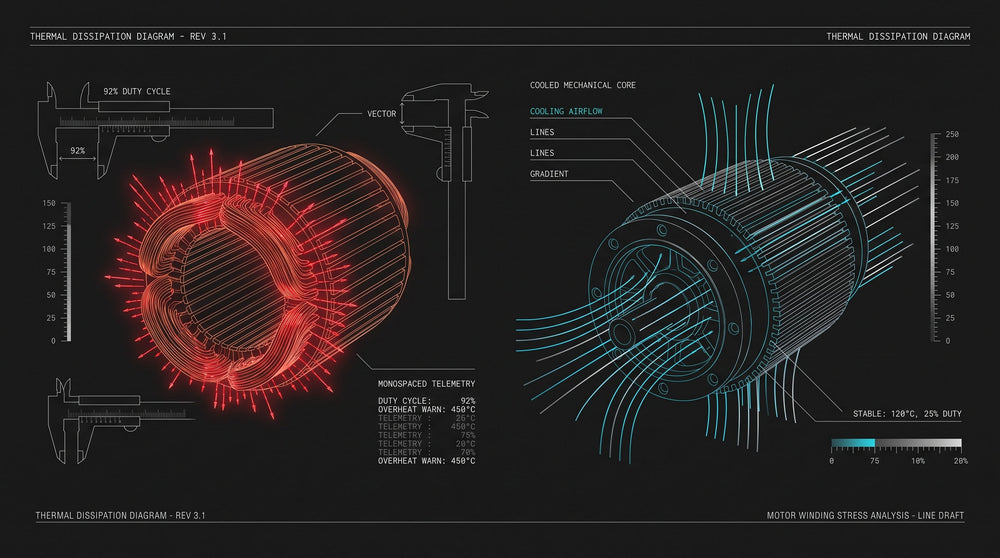1000x558 pixels.
Task: Click the "175" mark on the tall scale
Action: [952, 180]
